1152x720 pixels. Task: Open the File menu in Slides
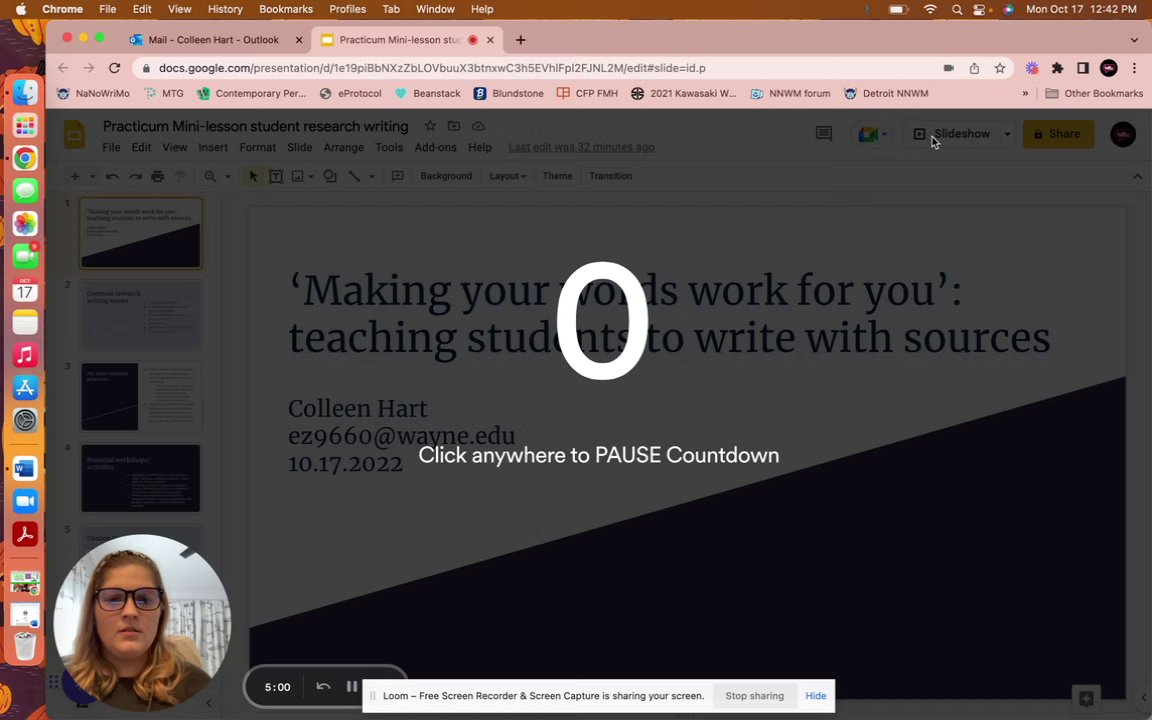tap(111, 147)
